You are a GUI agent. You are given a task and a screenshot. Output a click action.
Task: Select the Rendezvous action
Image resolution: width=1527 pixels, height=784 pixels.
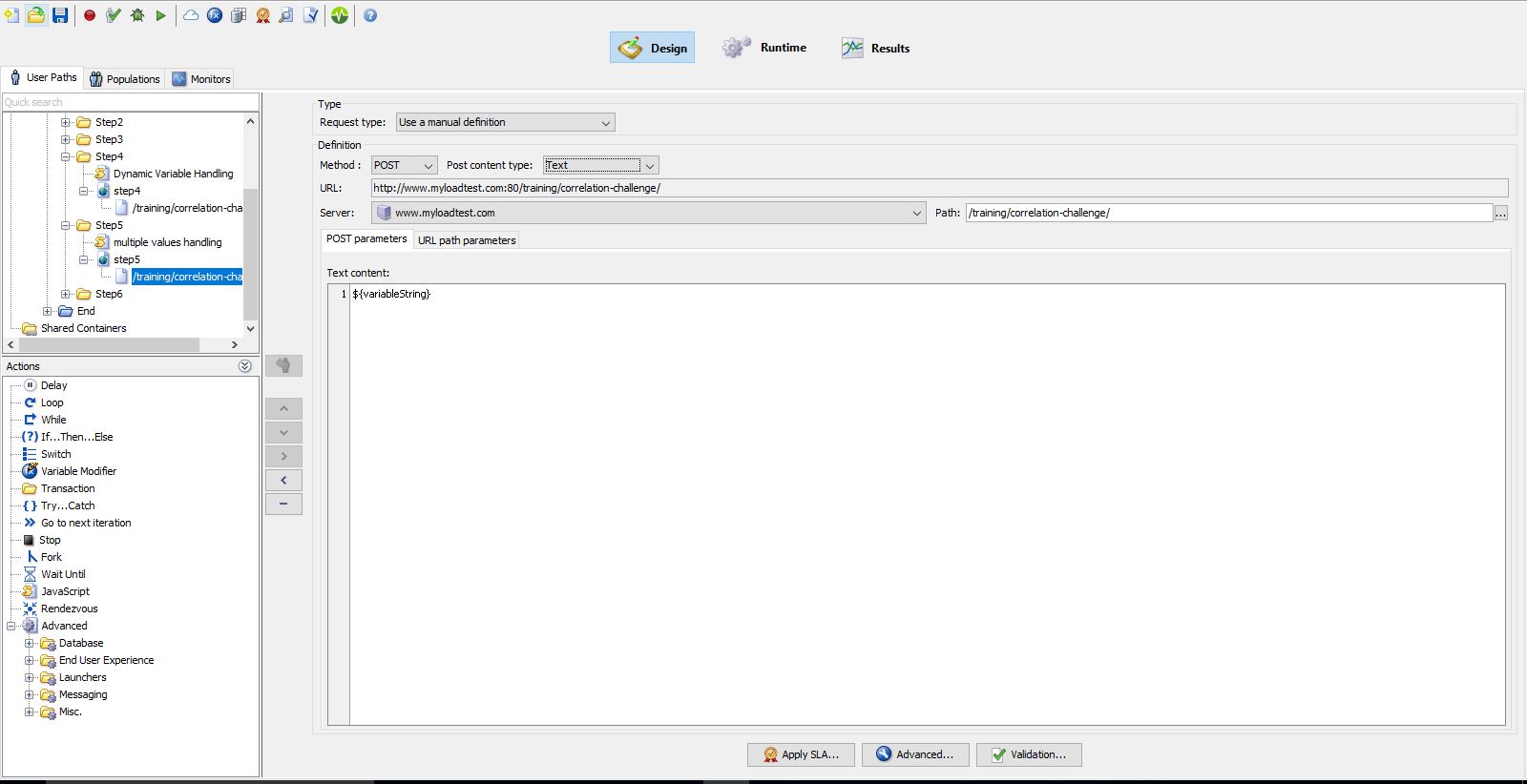pos(69,609)
